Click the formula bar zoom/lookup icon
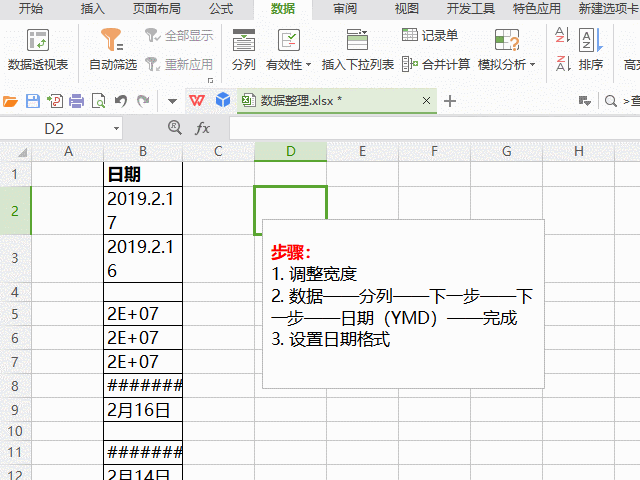Screen dimensions: 640x480 tap(175, 128)
